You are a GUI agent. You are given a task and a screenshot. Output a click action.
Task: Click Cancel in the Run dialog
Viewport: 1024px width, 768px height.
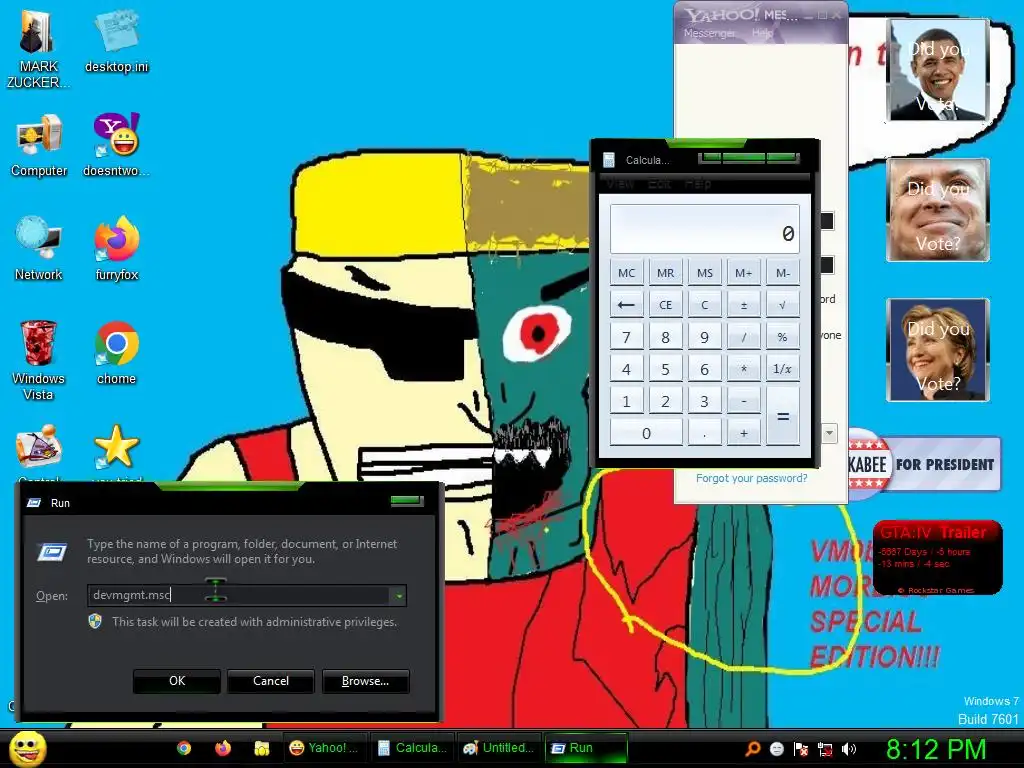tap(271, 681)
